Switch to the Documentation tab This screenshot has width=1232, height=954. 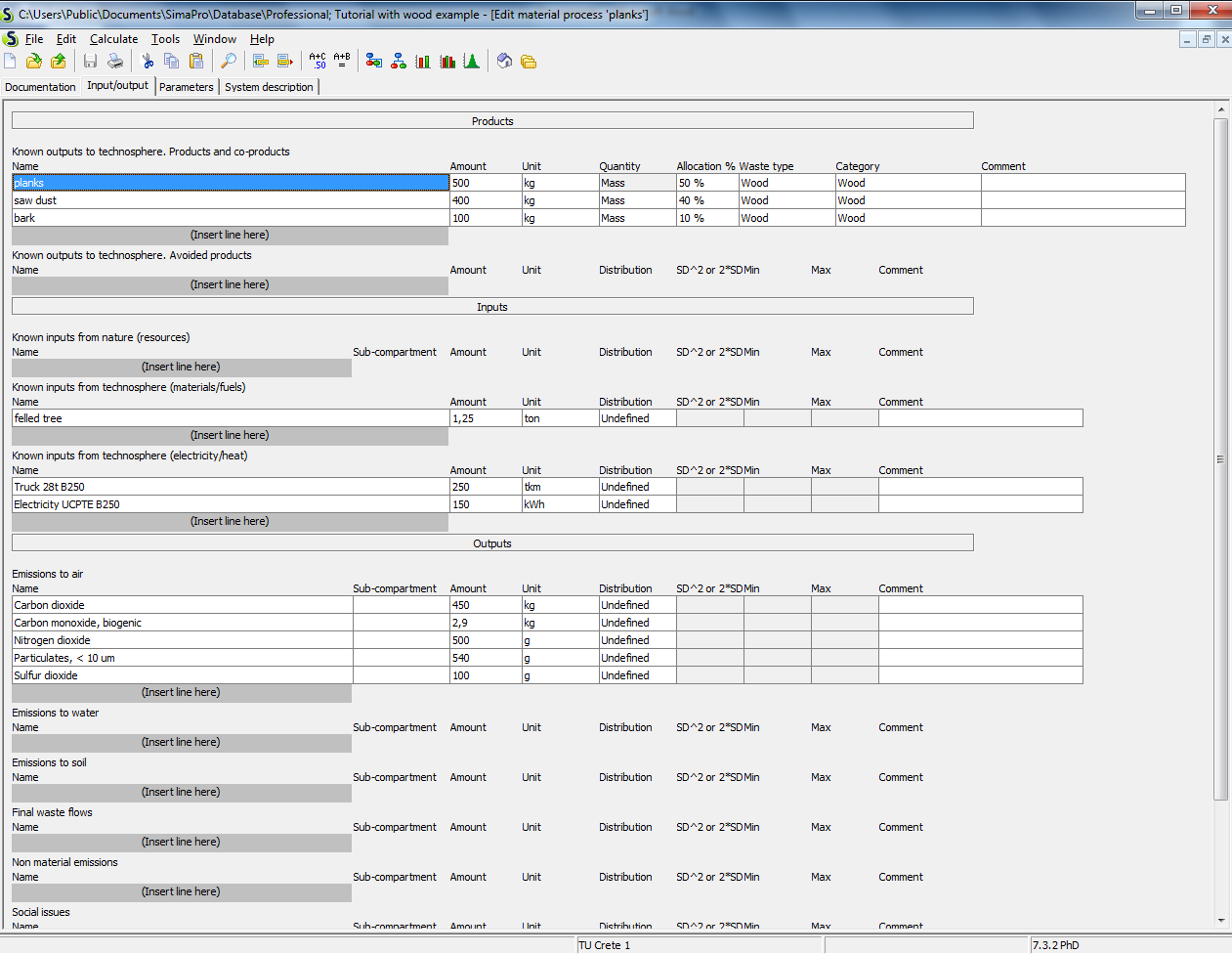[40, 87]
